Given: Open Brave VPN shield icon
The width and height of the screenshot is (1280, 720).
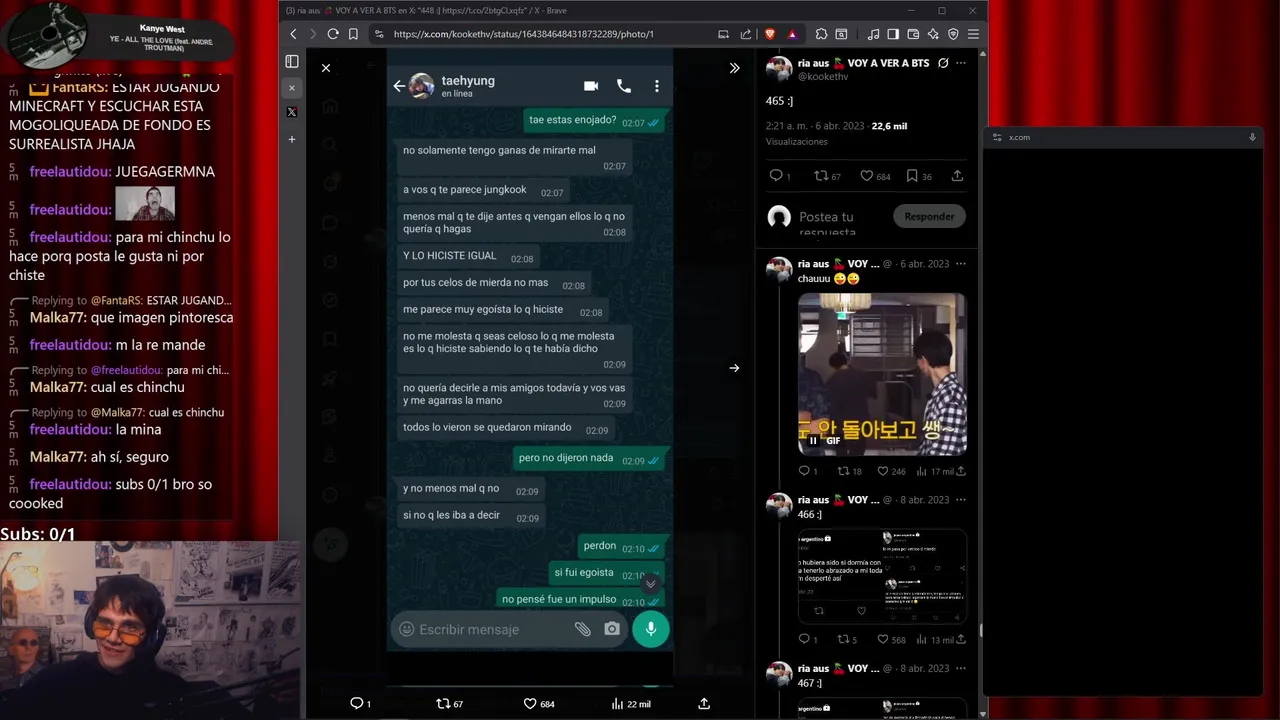Looking at the screenshot, I should coord(953,34).
